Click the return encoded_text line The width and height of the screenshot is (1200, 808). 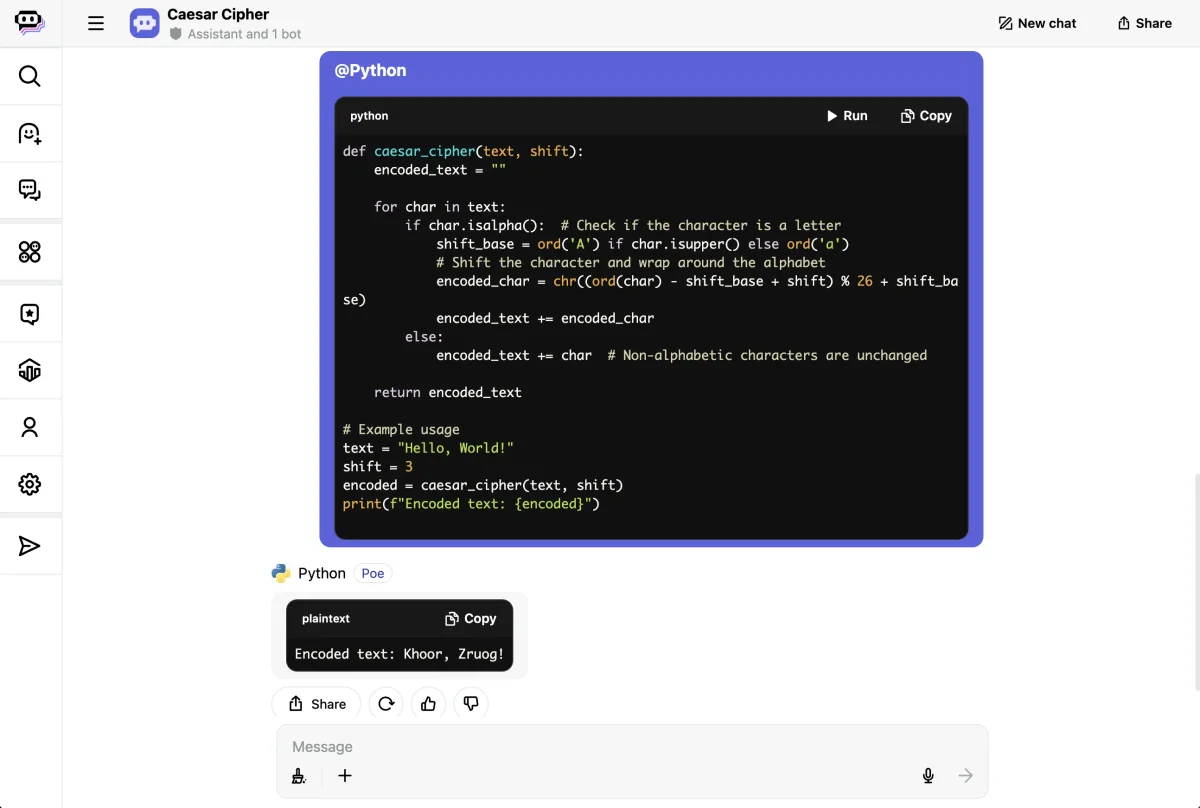tap(448, 392)
